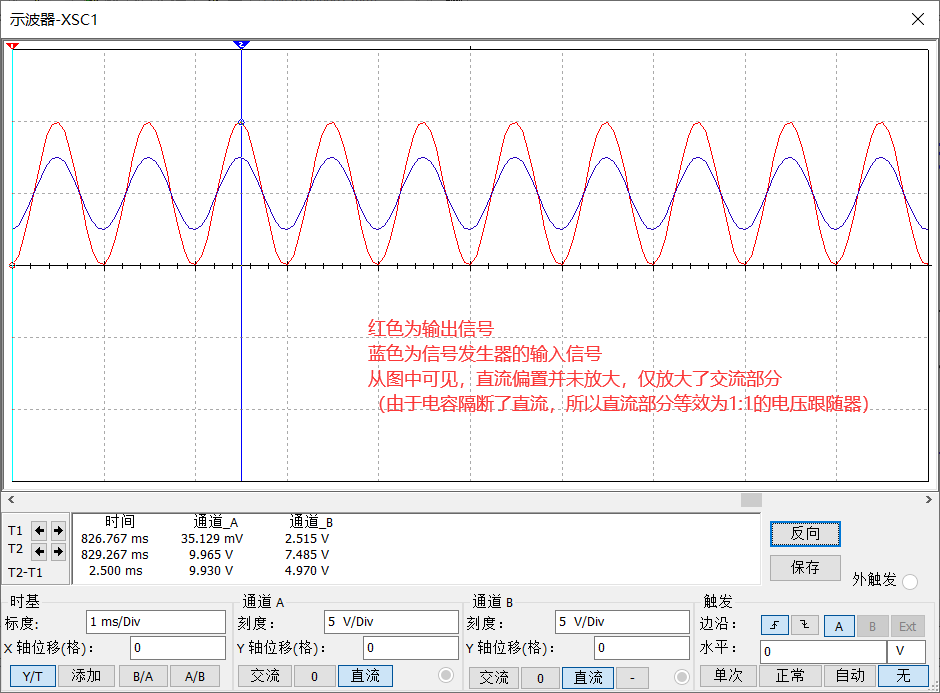This screenshot has height=693, width=940.
Task: Move cursor T1 right with arrow
Action: coord(58,530)
